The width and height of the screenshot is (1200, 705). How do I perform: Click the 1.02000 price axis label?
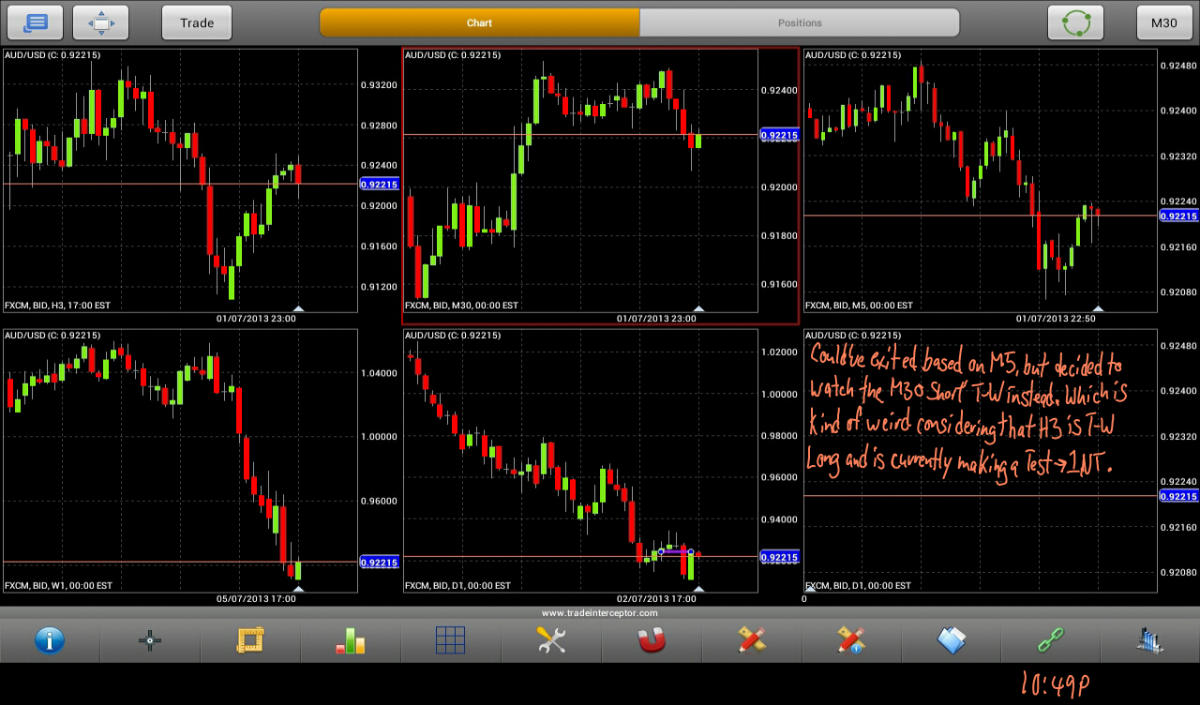[x=779, y=352]
